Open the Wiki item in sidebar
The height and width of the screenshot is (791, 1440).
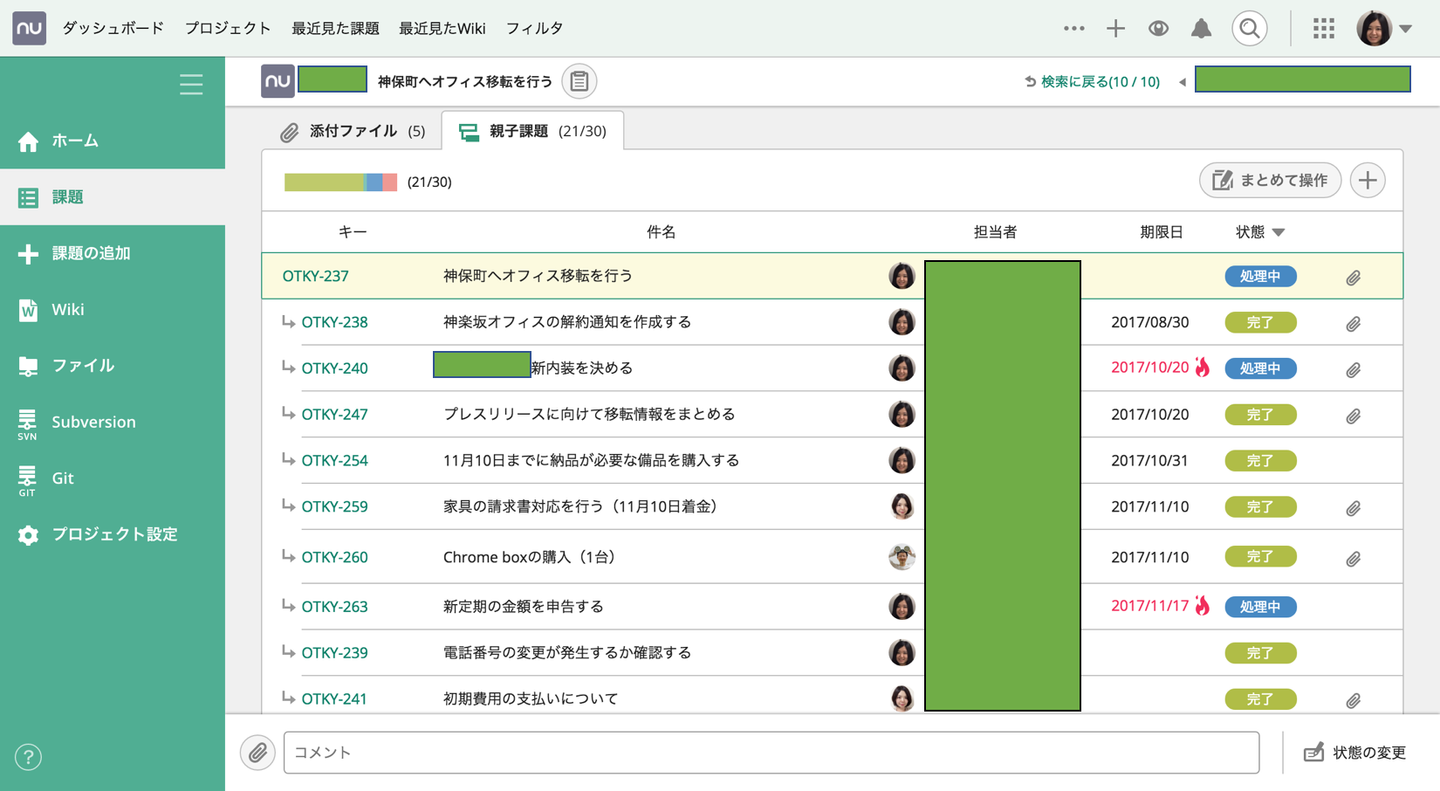click(68, 310)
